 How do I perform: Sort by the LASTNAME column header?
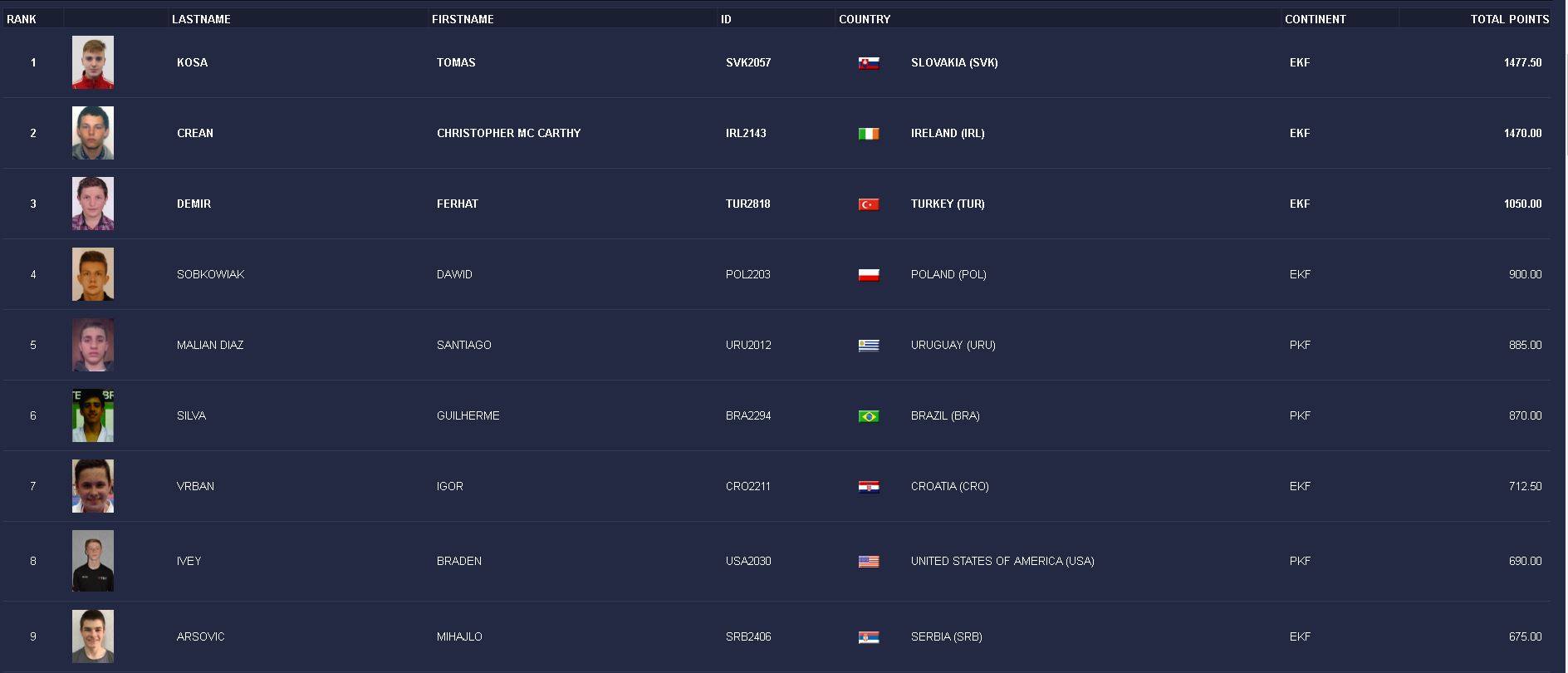pyautogui.click(x=201, y=19)
